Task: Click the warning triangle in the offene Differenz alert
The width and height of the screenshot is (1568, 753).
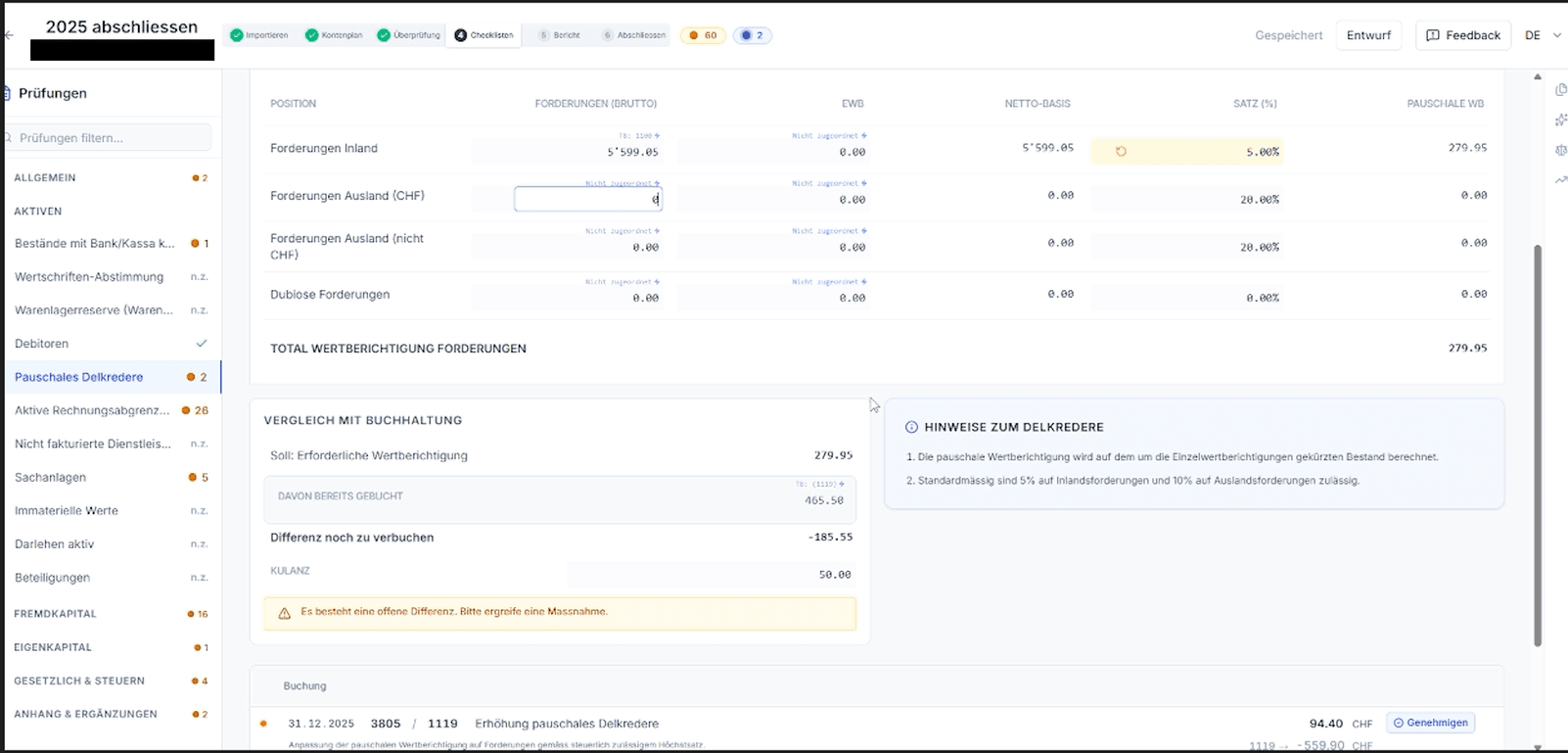Action: [285, 613]
